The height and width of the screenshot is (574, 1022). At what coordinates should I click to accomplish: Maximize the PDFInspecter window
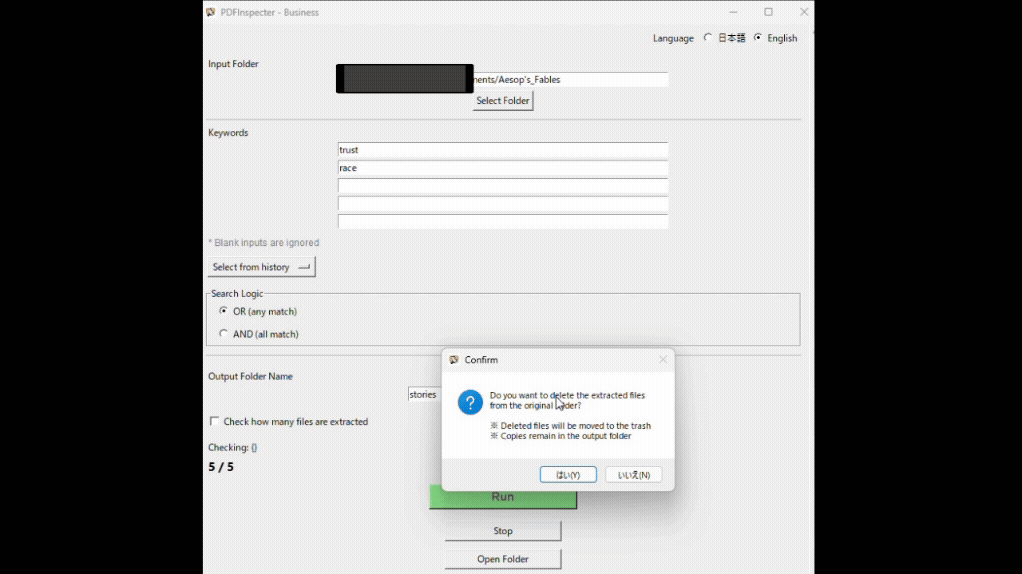click(768, 12)
